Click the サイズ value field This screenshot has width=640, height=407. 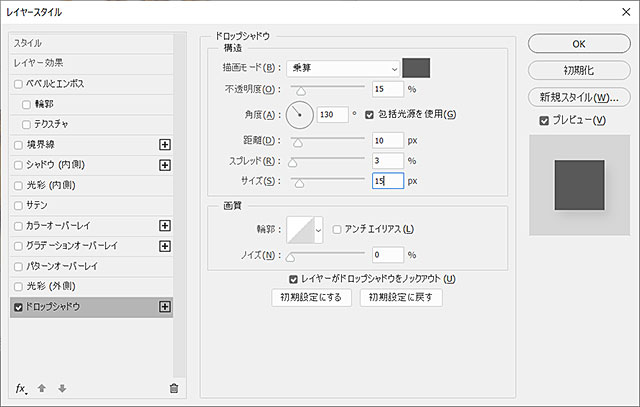[388, 181]
